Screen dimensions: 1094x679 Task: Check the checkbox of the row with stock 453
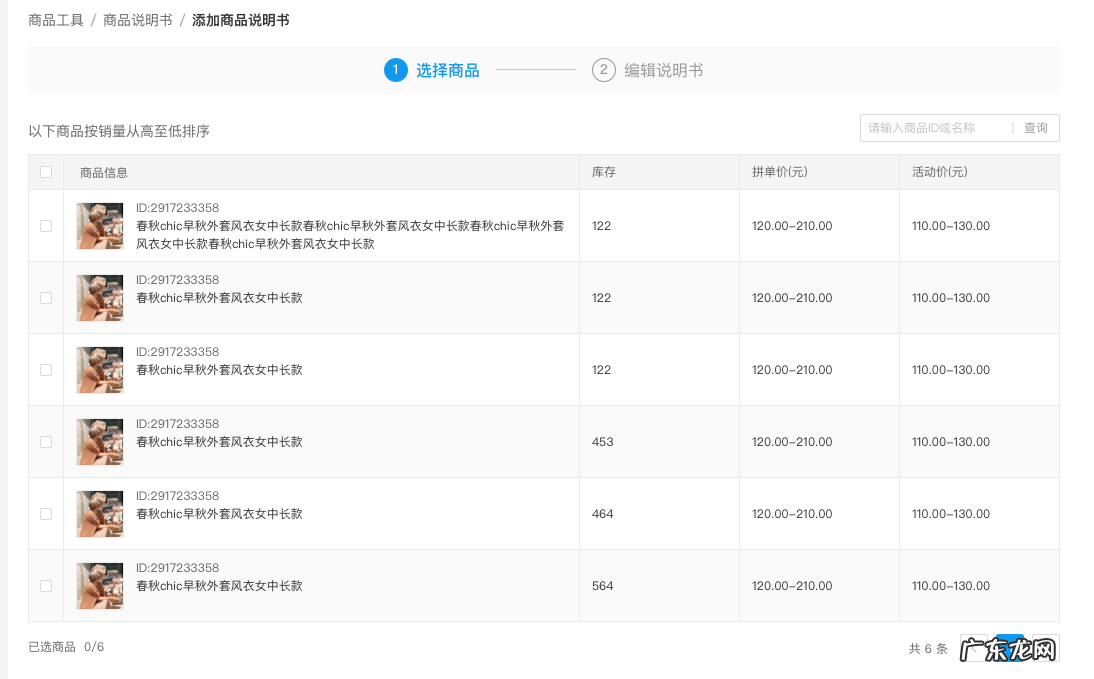pos(46,441)
